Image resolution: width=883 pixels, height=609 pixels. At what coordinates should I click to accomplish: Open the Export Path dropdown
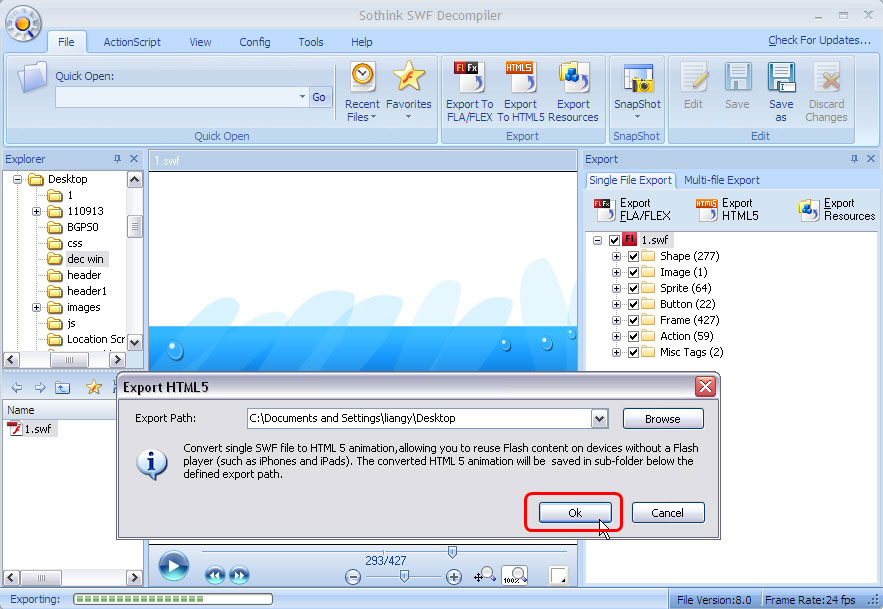[x=599, y=419]
